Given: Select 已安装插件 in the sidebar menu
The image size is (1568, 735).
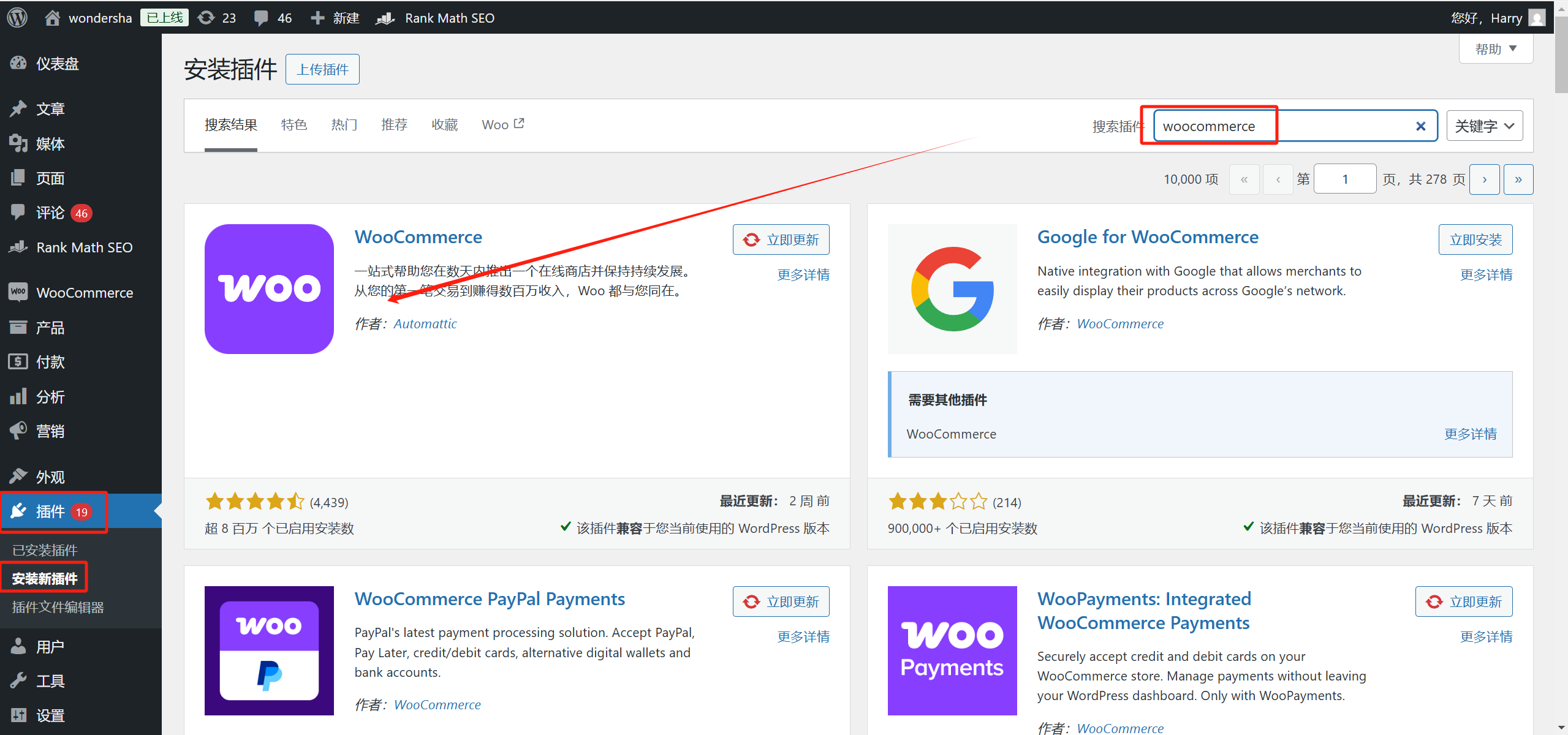Looking at the screenshot, I should point(44,549).
